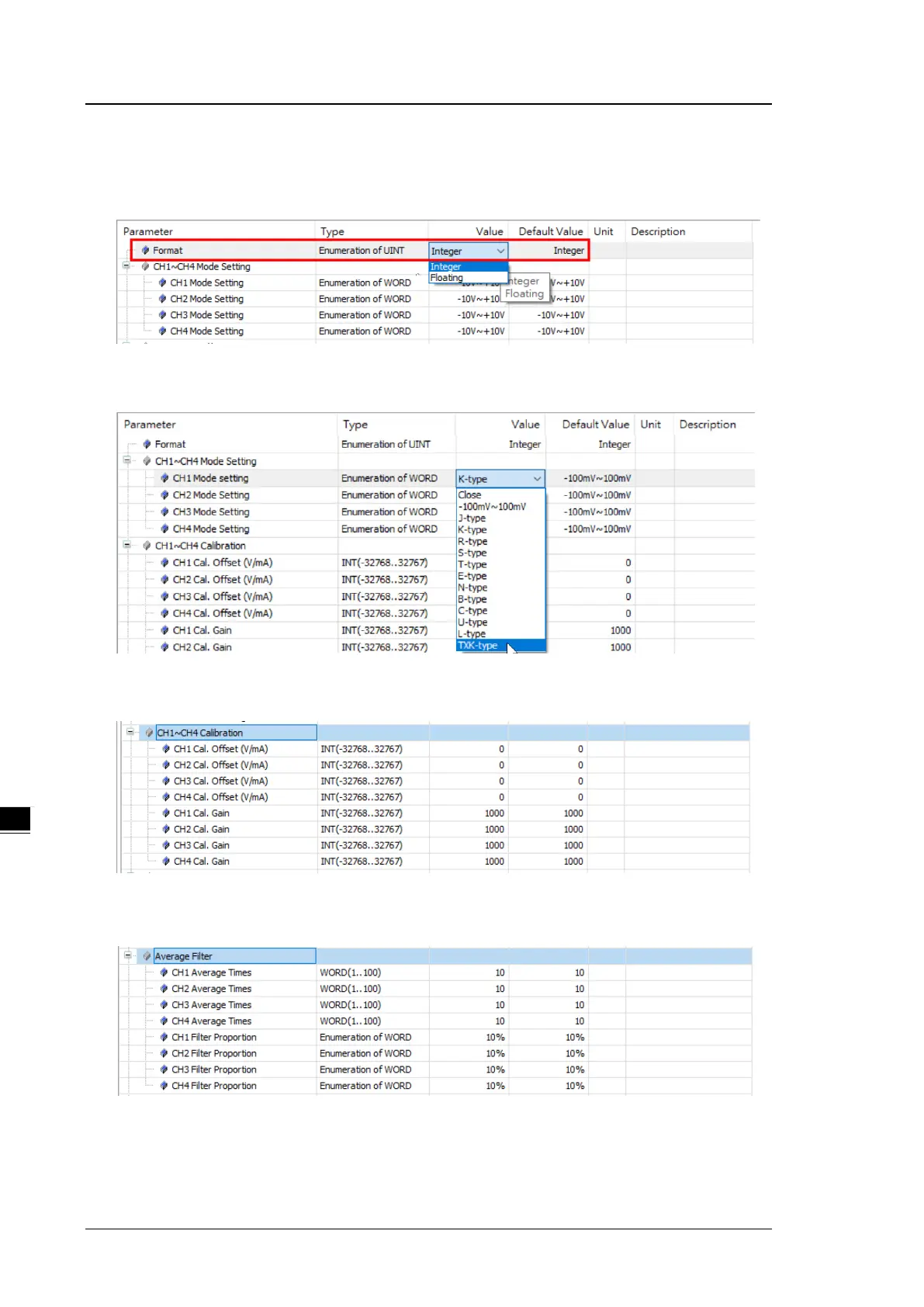Screen dimensions: 924x1307
Task: Click the Unit column header in first table
Action: [604, 231]
